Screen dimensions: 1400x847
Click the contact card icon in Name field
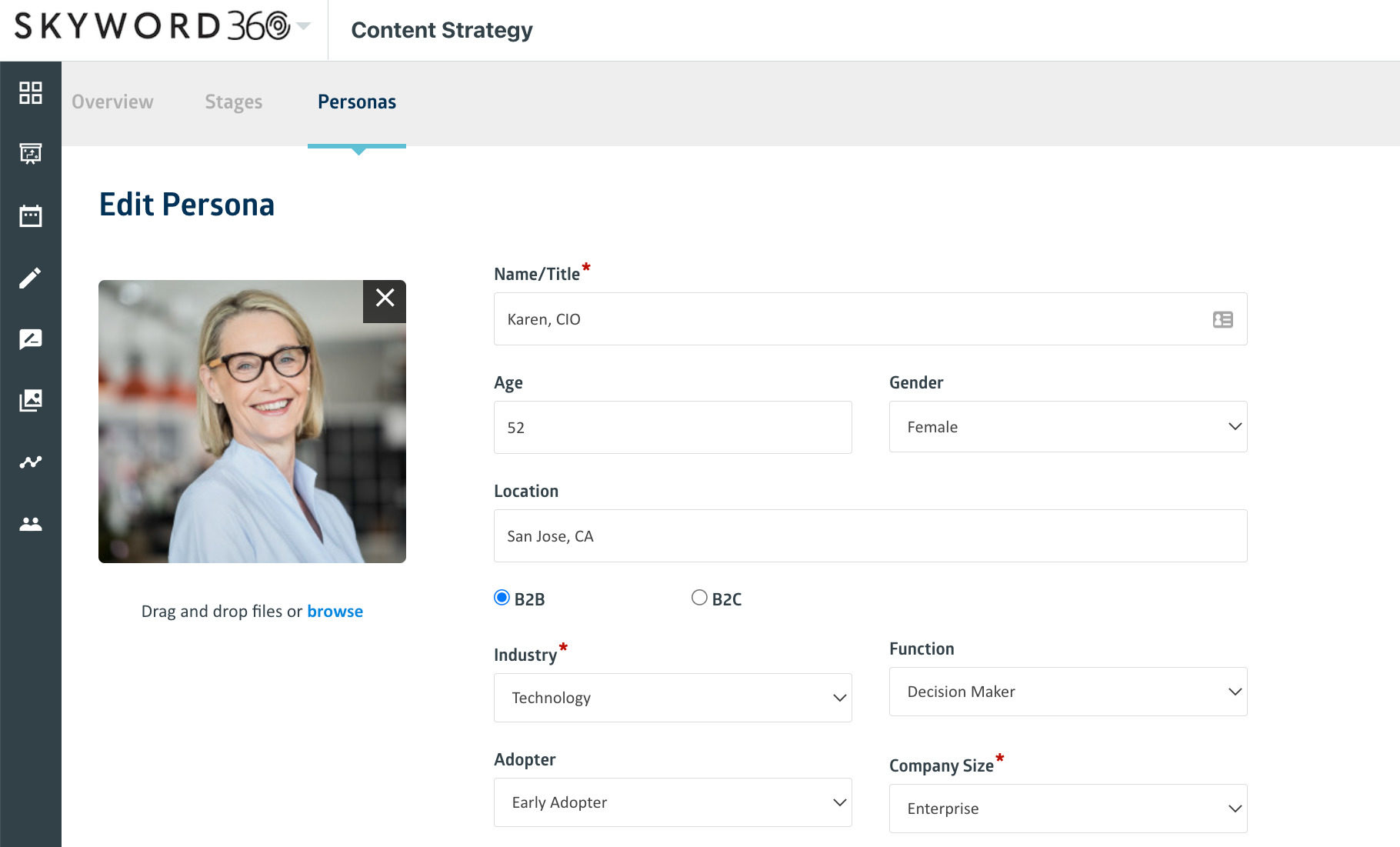click(1222, 319)
